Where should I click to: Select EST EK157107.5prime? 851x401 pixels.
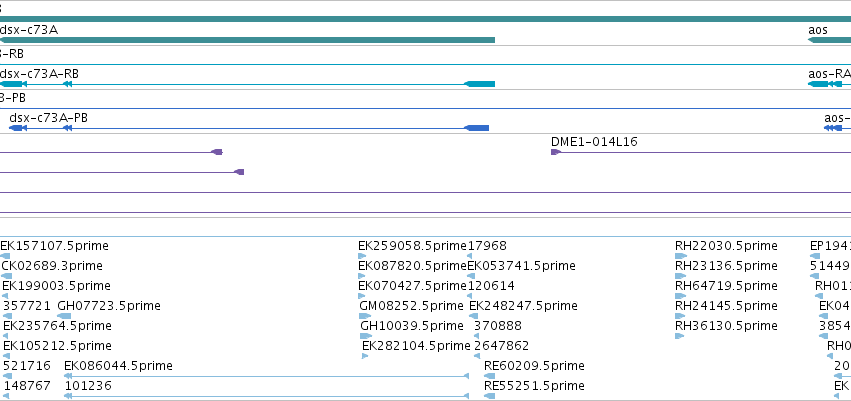[x=54, y=246]
